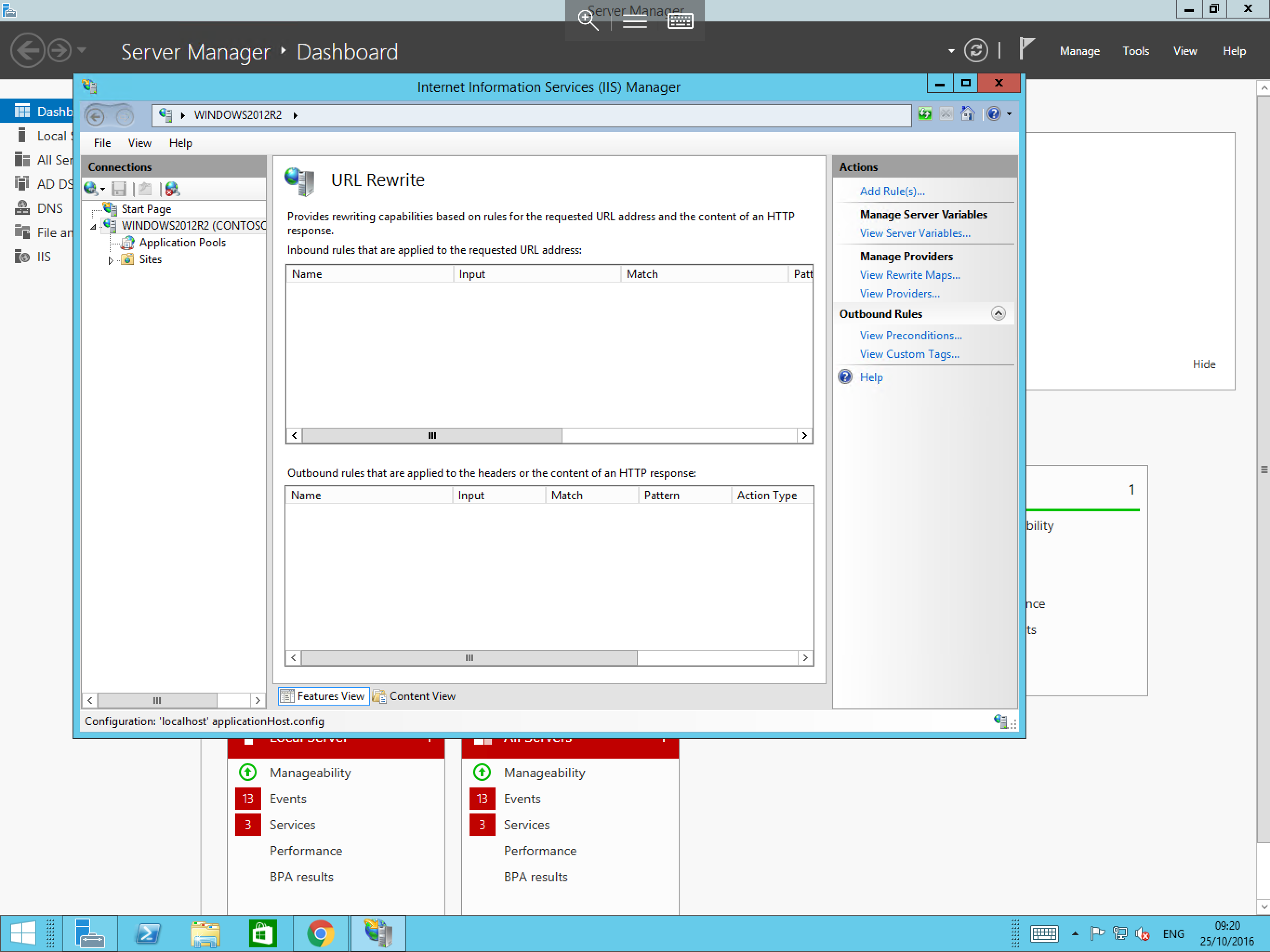Select the Start Page tree node

pyautogui.click(x=146, y=209)
